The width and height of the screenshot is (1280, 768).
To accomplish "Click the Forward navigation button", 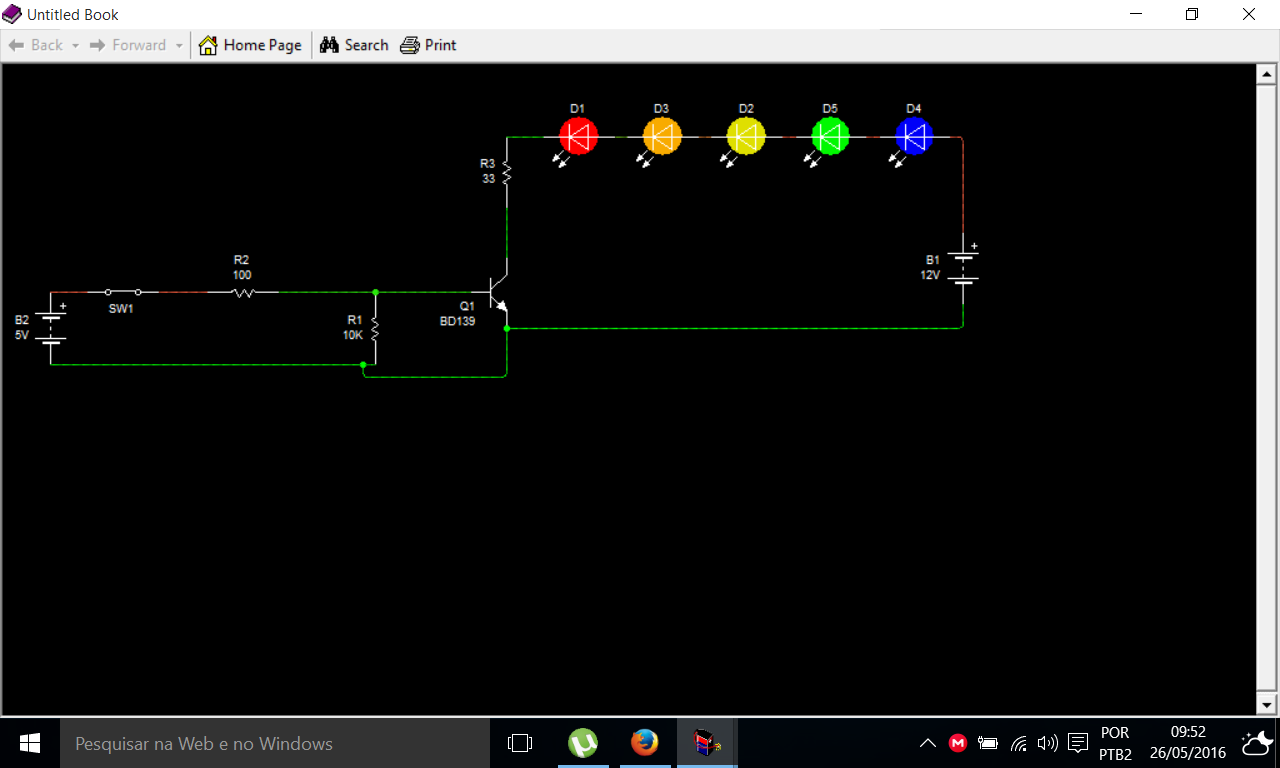I will [127, 45].
